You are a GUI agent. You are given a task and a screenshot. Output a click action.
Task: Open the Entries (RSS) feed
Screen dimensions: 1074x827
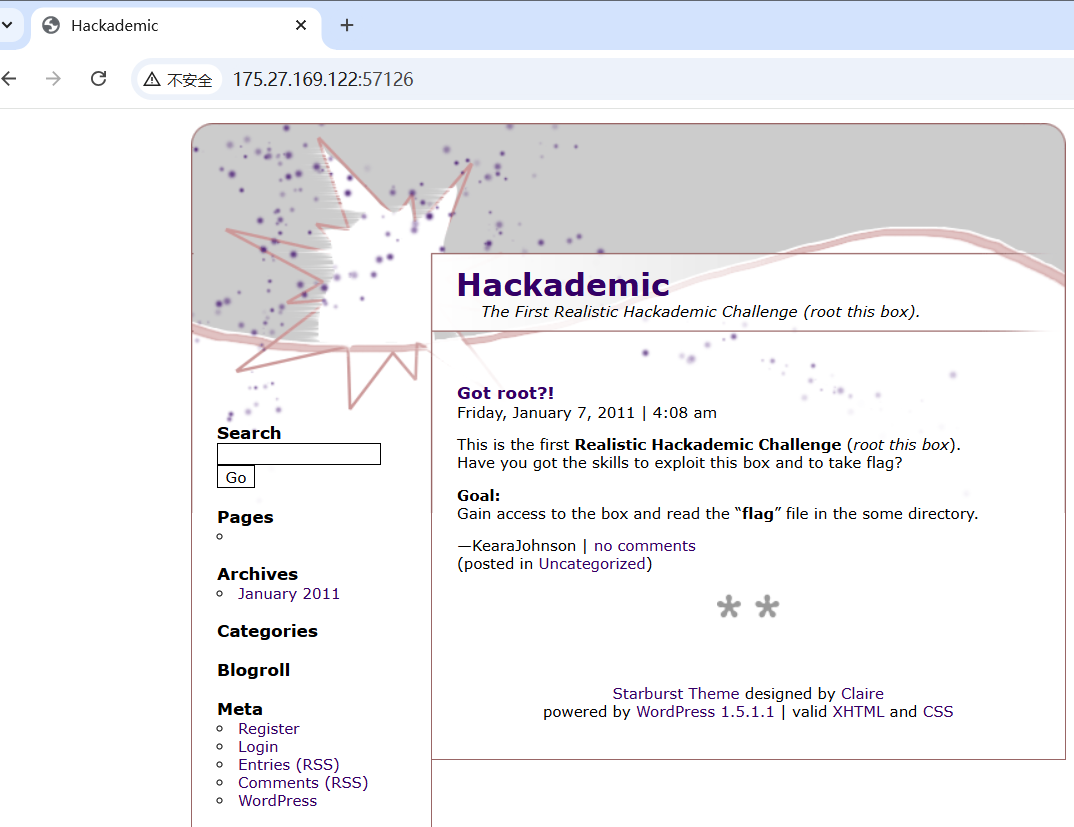288,765
